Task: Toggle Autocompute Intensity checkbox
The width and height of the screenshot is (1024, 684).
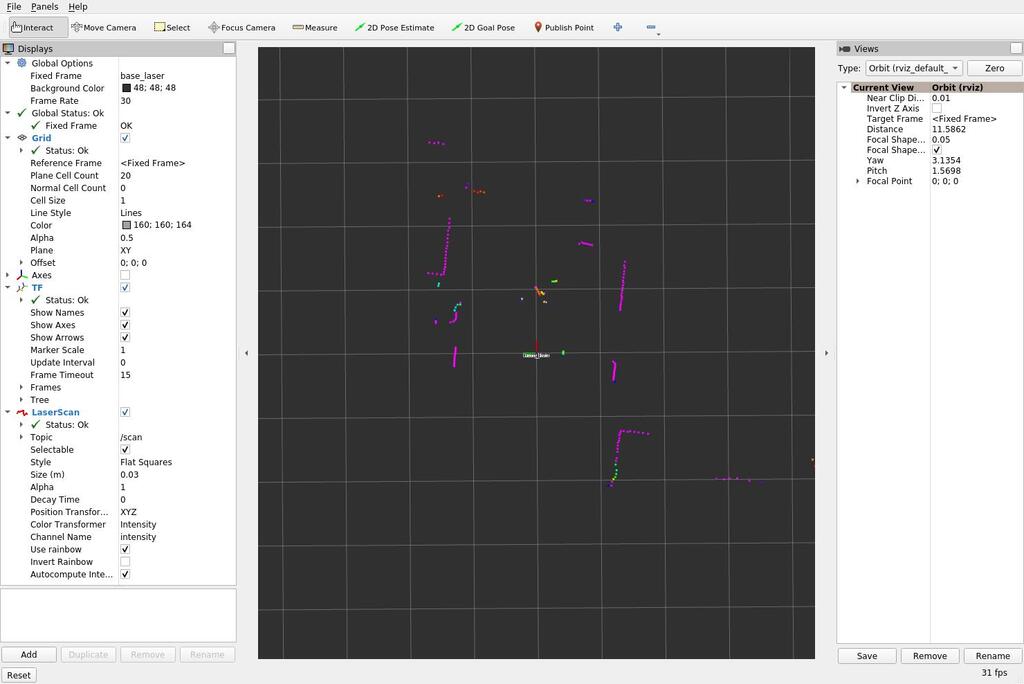Action: pos(125,574)
